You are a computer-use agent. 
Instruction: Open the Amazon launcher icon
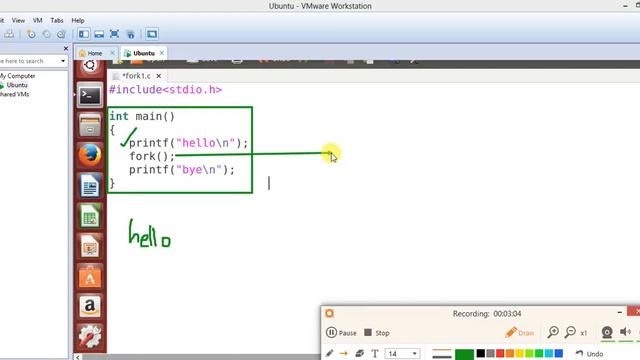point(90,307)
